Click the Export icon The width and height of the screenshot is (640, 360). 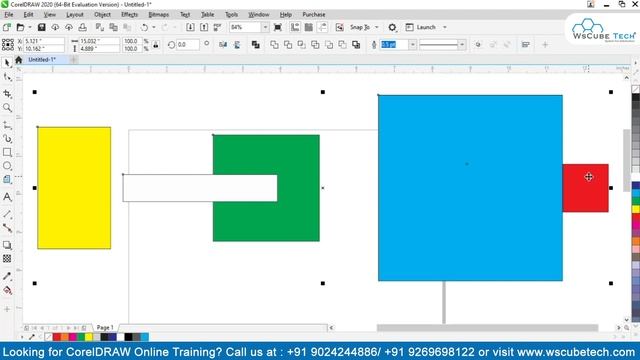204,27
